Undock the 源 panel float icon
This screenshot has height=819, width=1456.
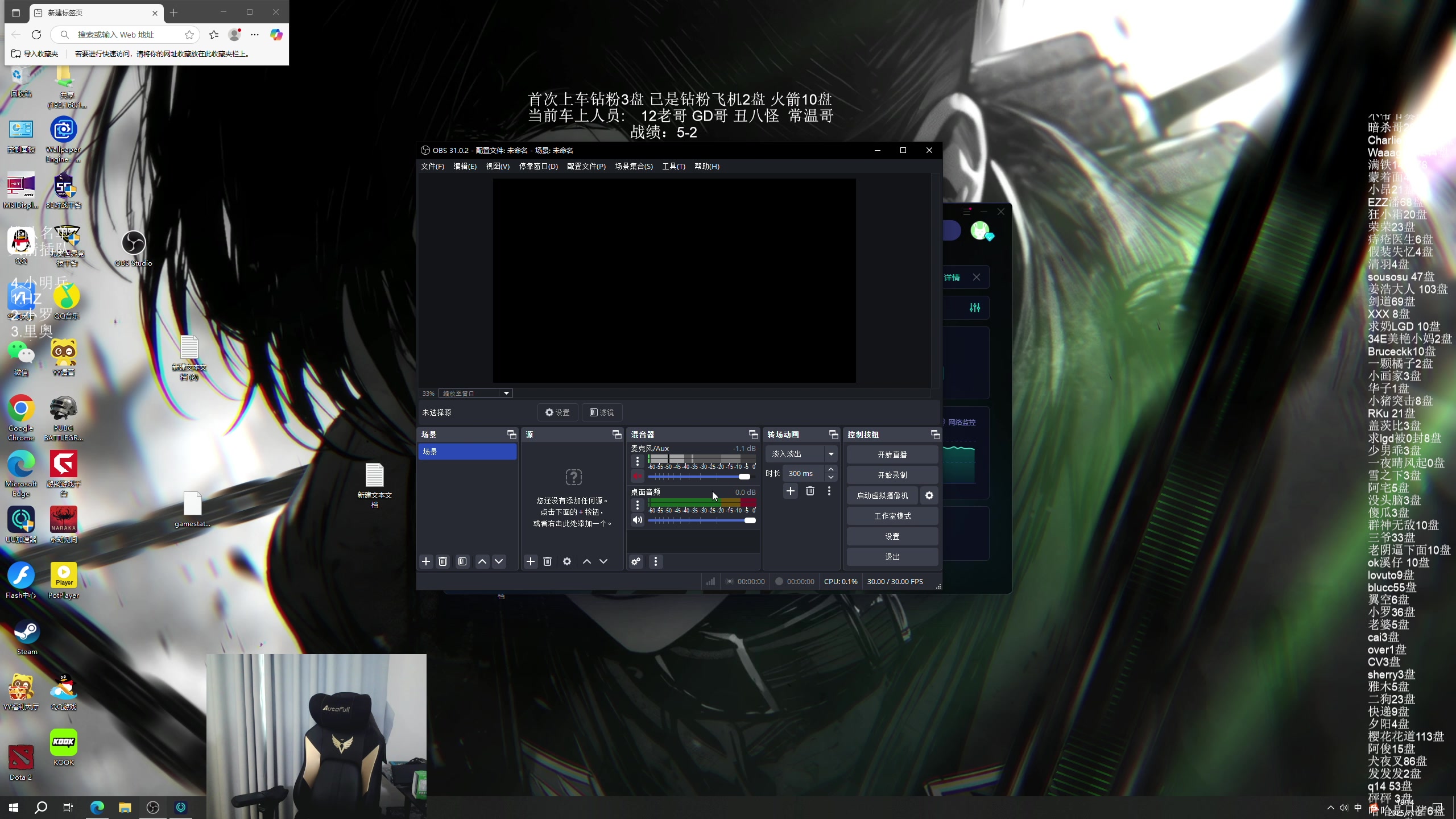pyautogui.click(x=617, y=435)
